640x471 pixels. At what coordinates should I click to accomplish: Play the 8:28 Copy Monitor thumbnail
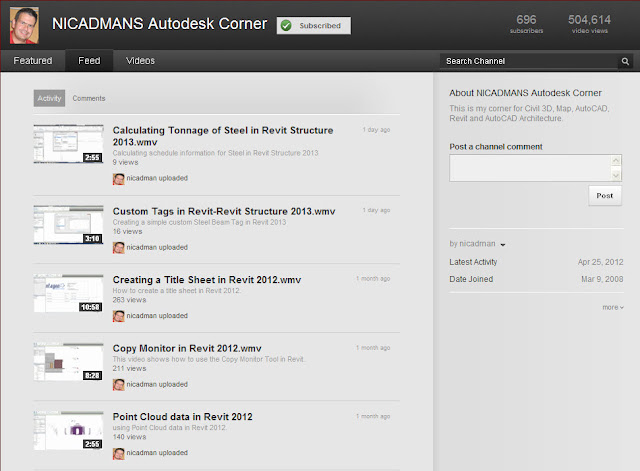(69, 362)
